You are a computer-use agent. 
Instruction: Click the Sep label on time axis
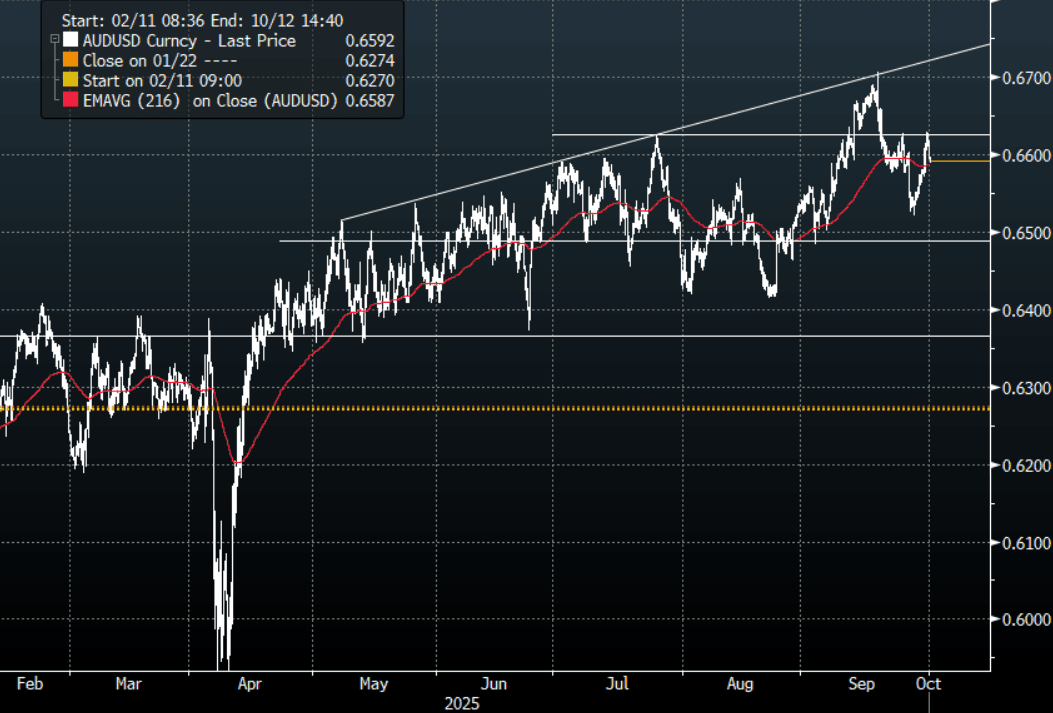[x=862, y=685]
